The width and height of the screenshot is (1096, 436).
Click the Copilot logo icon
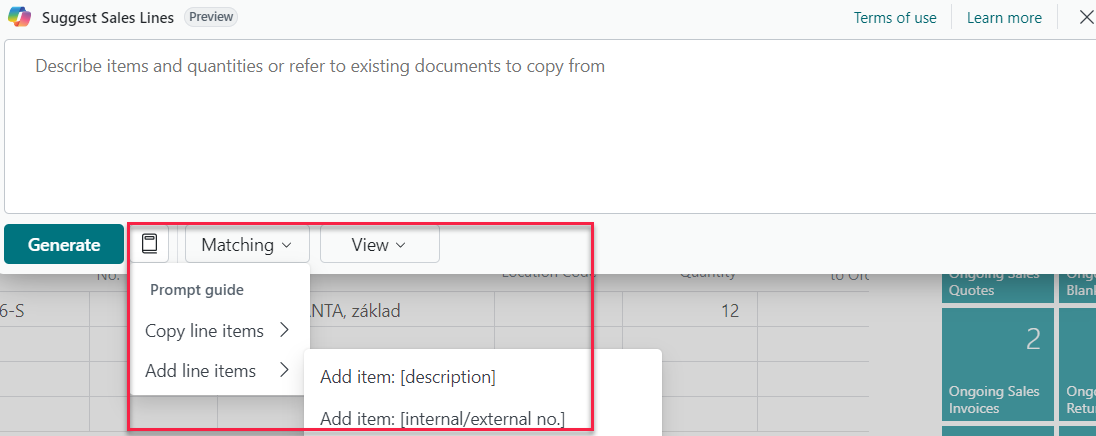click(19, 17)
